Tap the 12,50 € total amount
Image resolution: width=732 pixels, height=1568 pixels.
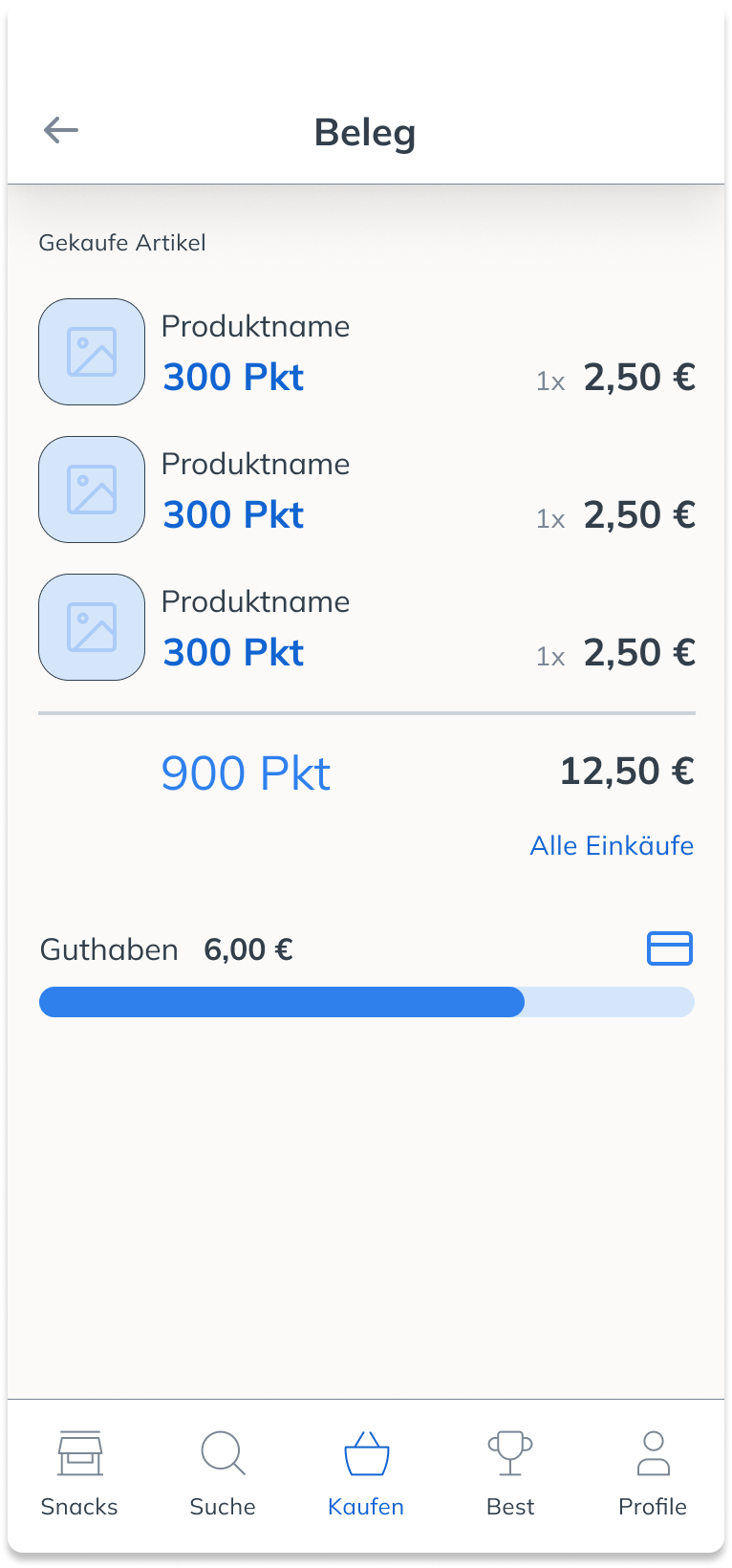[626, 771]
